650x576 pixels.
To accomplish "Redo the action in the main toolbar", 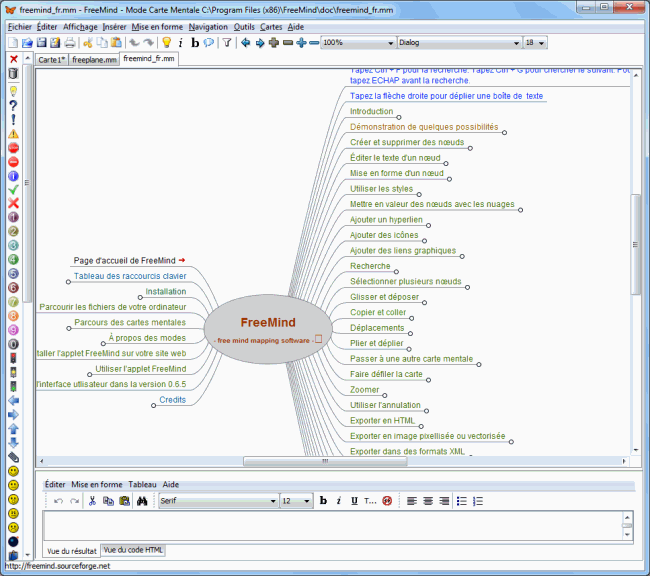I will point(148,43).
